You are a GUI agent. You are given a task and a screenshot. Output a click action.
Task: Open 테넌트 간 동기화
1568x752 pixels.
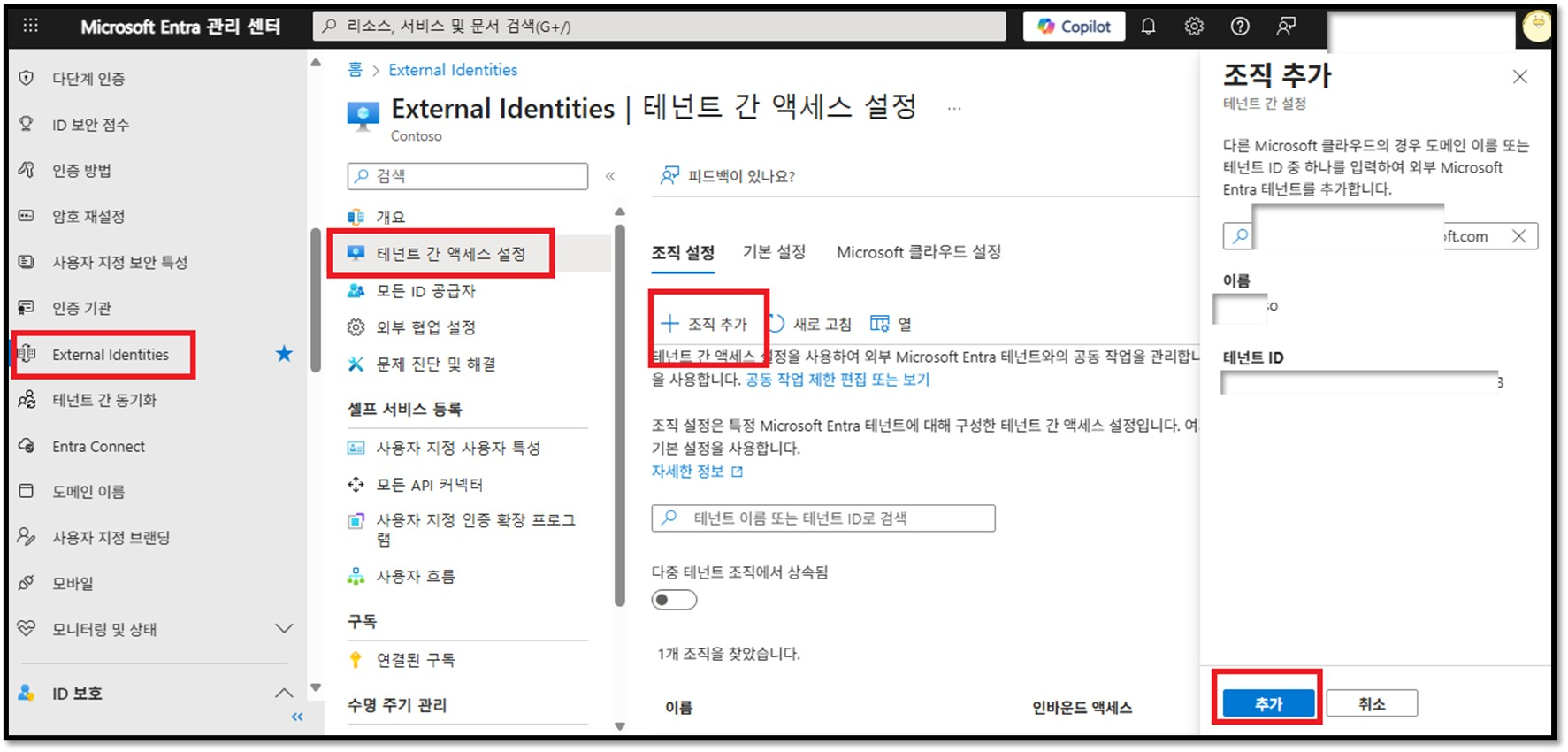pyautogui.click(x=104, y=401)
